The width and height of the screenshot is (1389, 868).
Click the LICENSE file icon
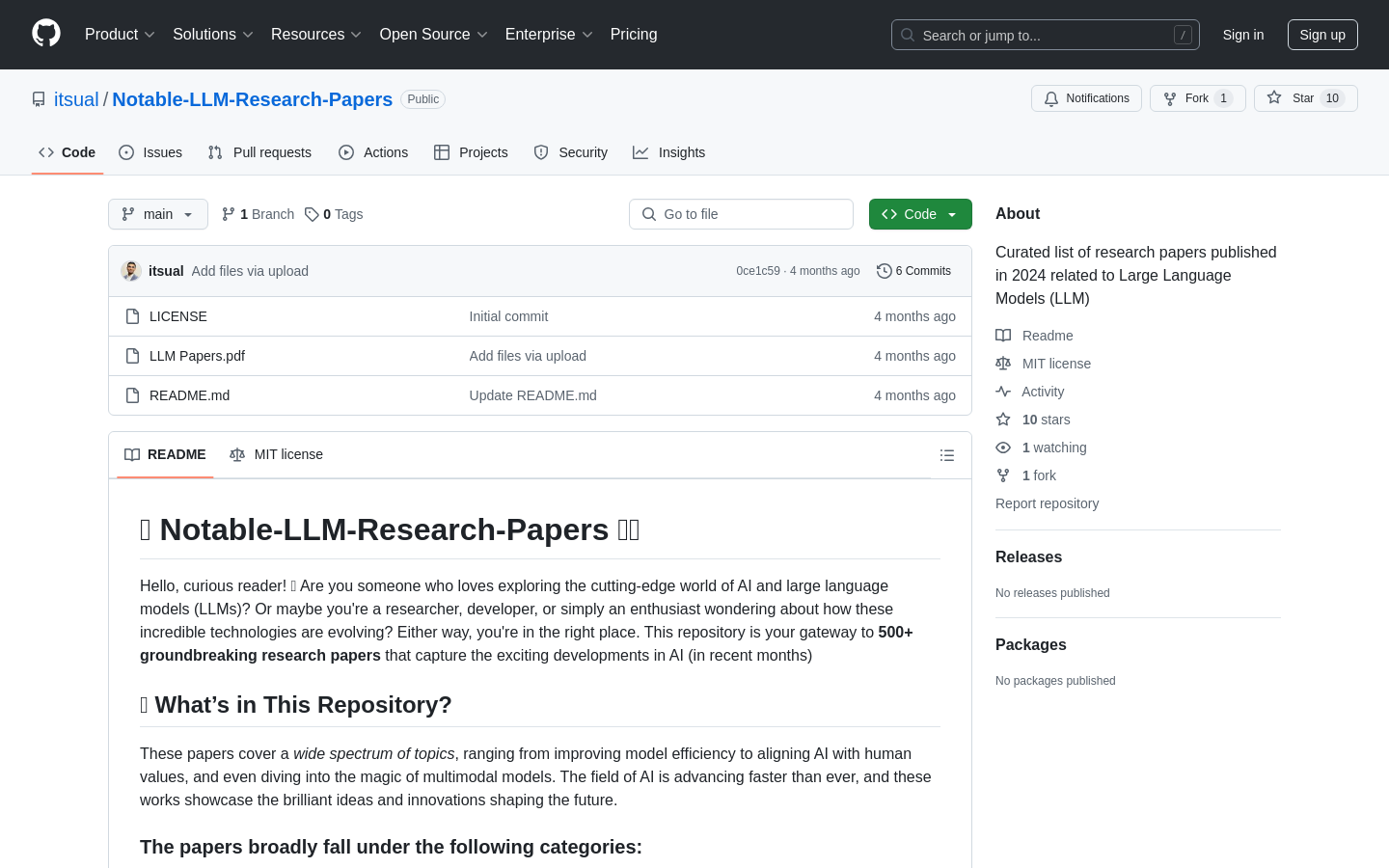(x=133, y=316)
